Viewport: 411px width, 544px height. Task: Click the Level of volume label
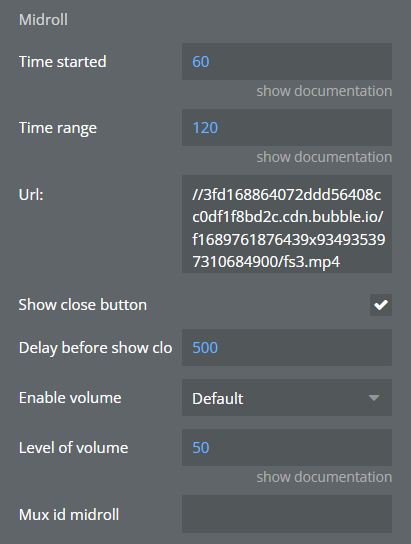coord(74,448)
